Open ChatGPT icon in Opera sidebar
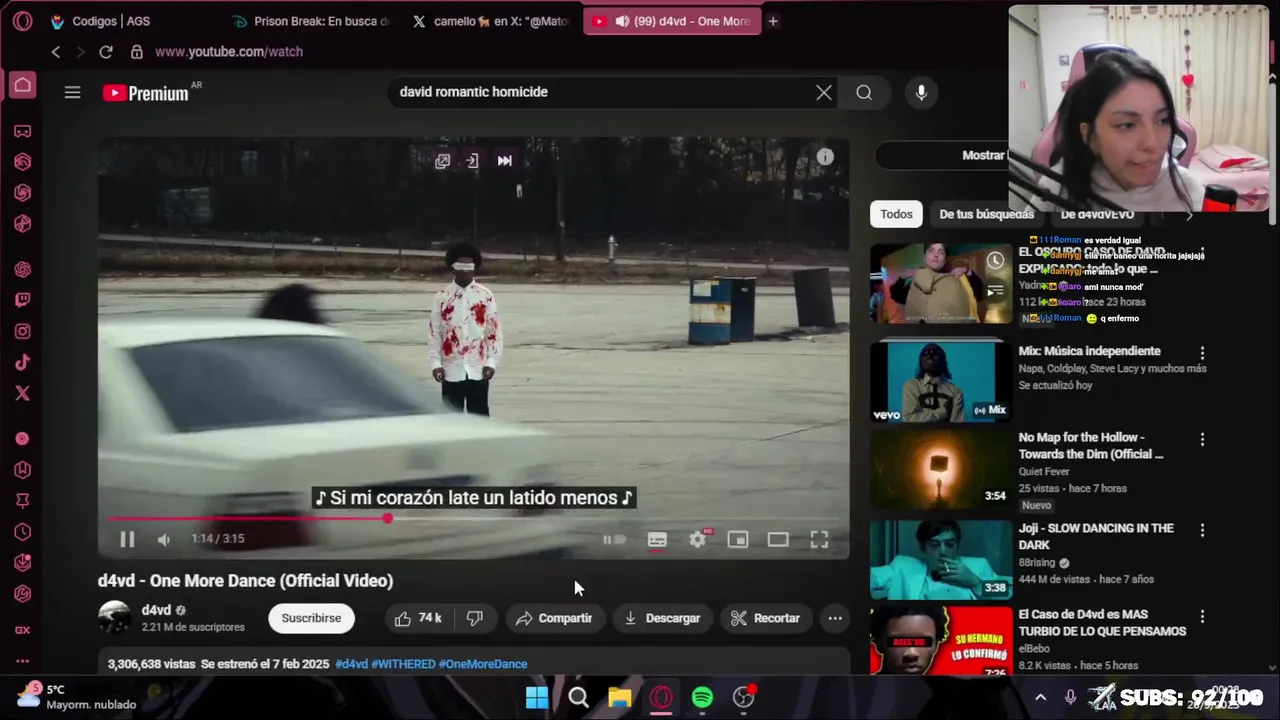The width and height of the screenshot is (1280, 720). point(22,269)
